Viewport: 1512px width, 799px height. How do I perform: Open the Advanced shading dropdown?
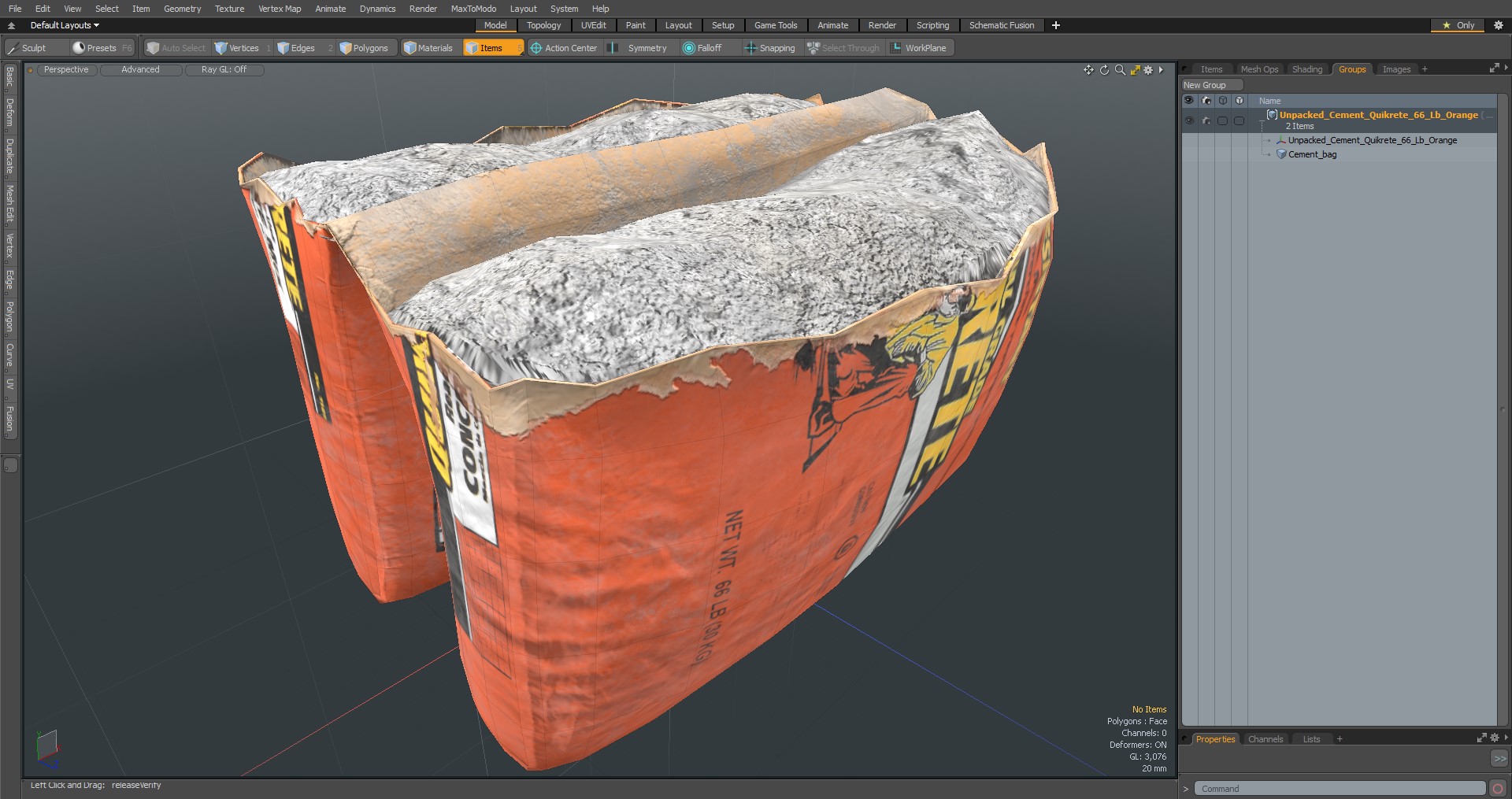[x=140, y=70]
